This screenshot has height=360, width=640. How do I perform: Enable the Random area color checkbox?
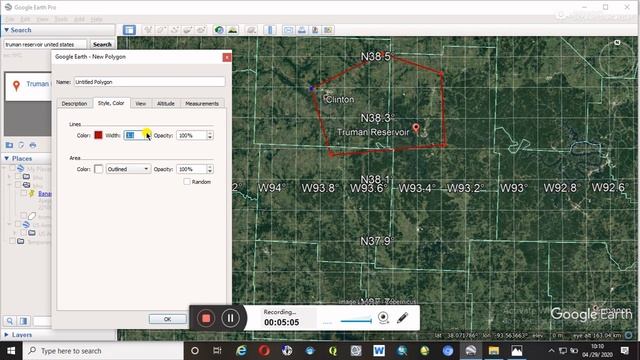click(x=187, y=182)
